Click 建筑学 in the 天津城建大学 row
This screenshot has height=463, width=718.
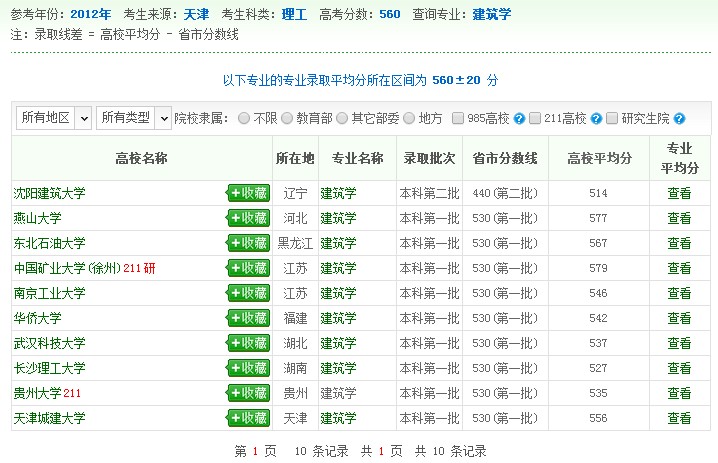click(338, 418)
